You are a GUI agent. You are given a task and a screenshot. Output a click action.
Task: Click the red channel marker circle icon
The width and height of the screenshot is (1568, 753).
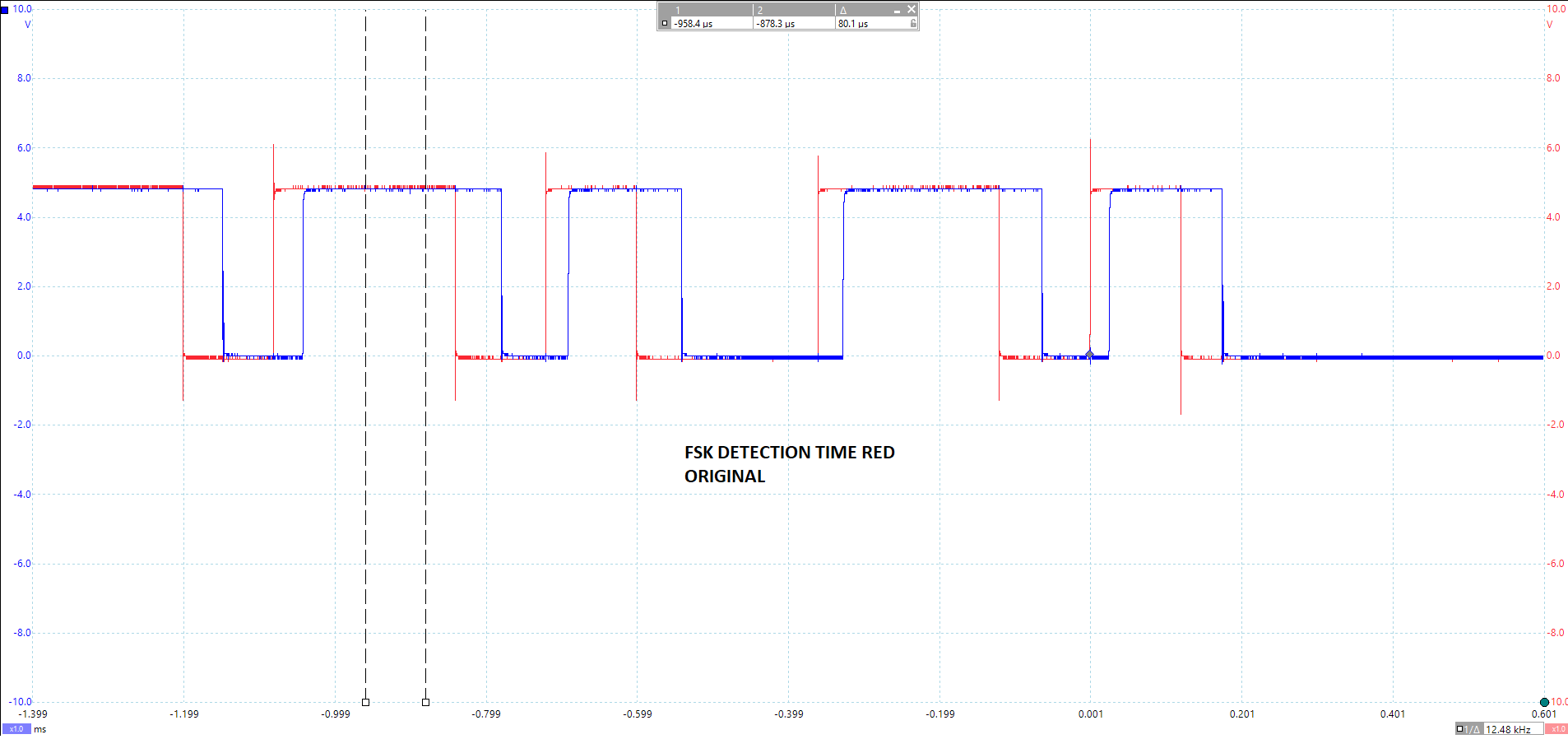click(x=1545, y=702)
